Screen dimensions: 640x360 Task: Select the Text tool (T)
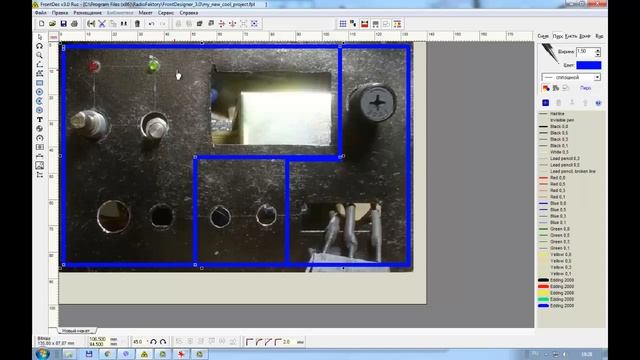point(40,120)
